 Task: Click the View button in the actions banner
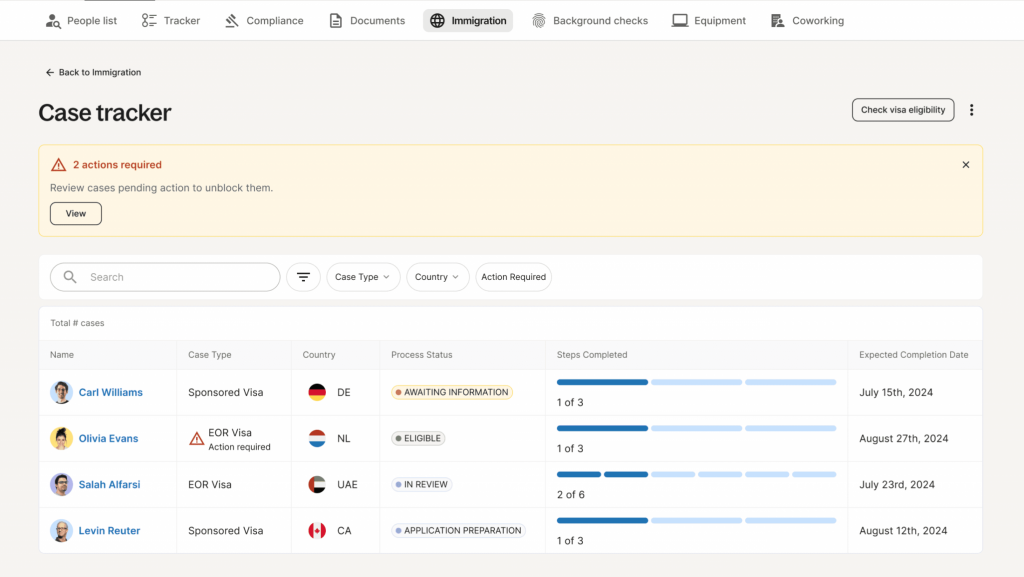[x=75, y=213]
